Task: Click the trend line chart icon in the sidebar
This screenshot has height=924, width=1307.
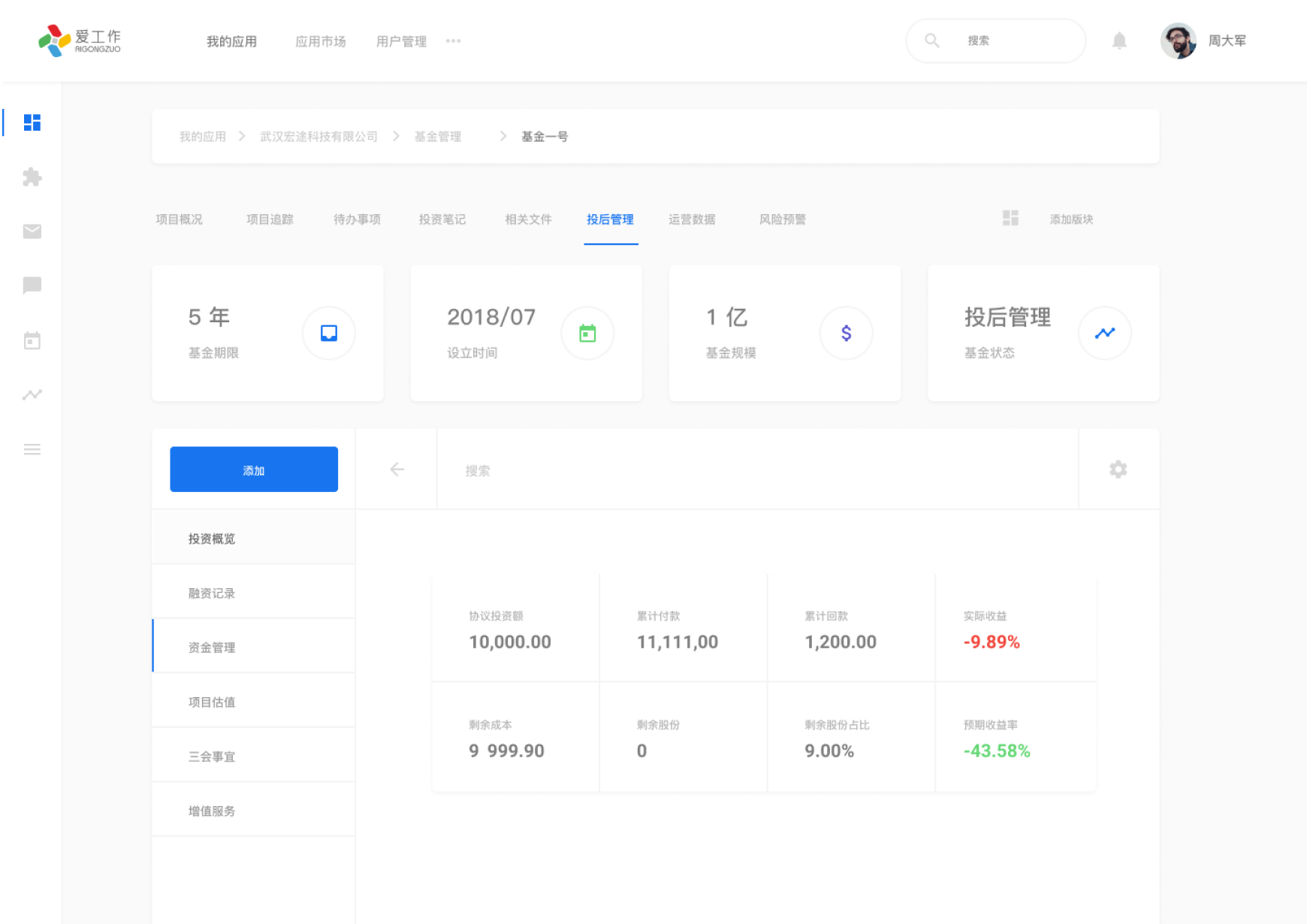Action: point(32,394)
